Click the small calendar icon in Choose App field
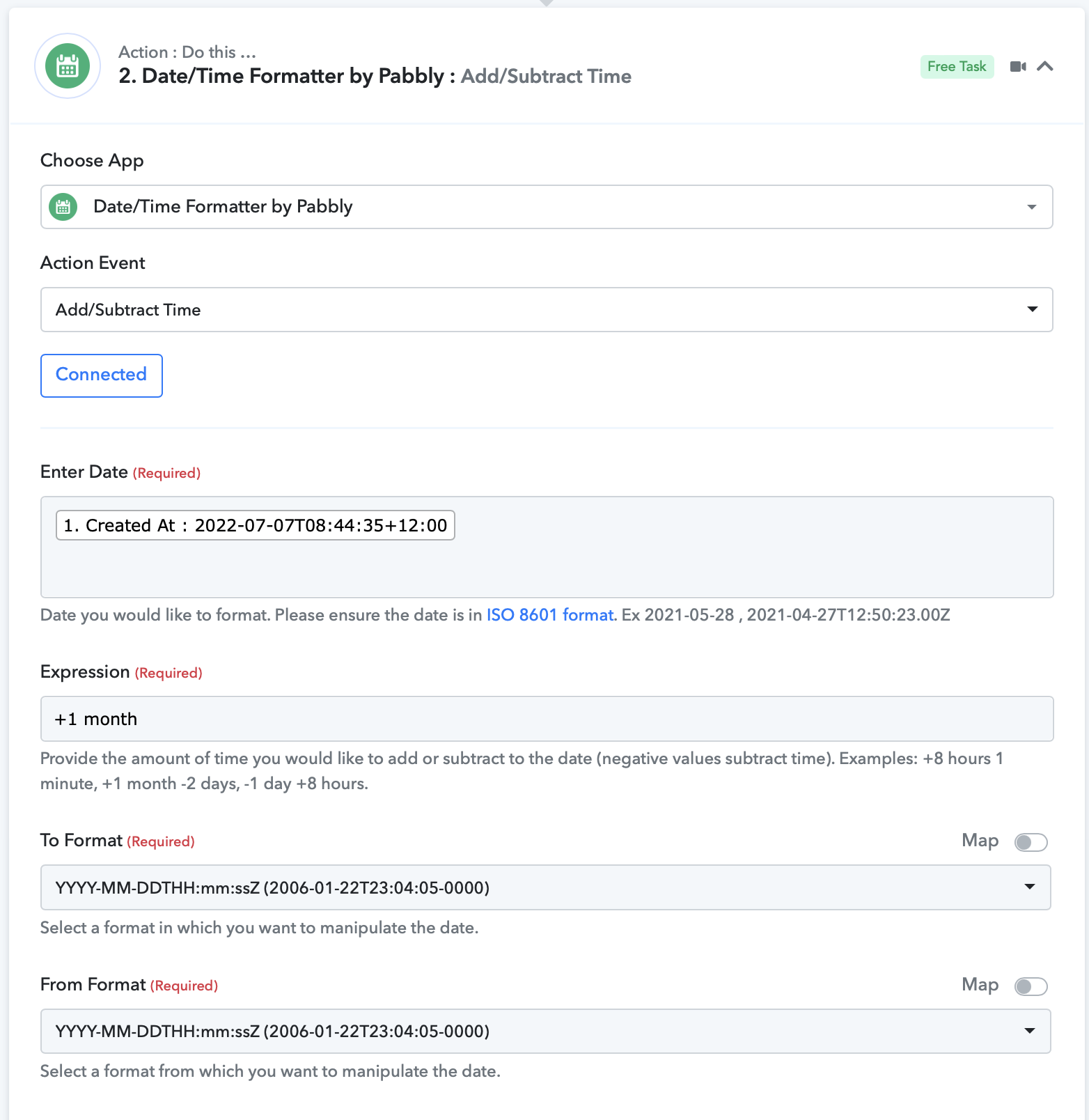Image resolution: width=1089 pixels, height=1120 pixels. pos(63,207)
